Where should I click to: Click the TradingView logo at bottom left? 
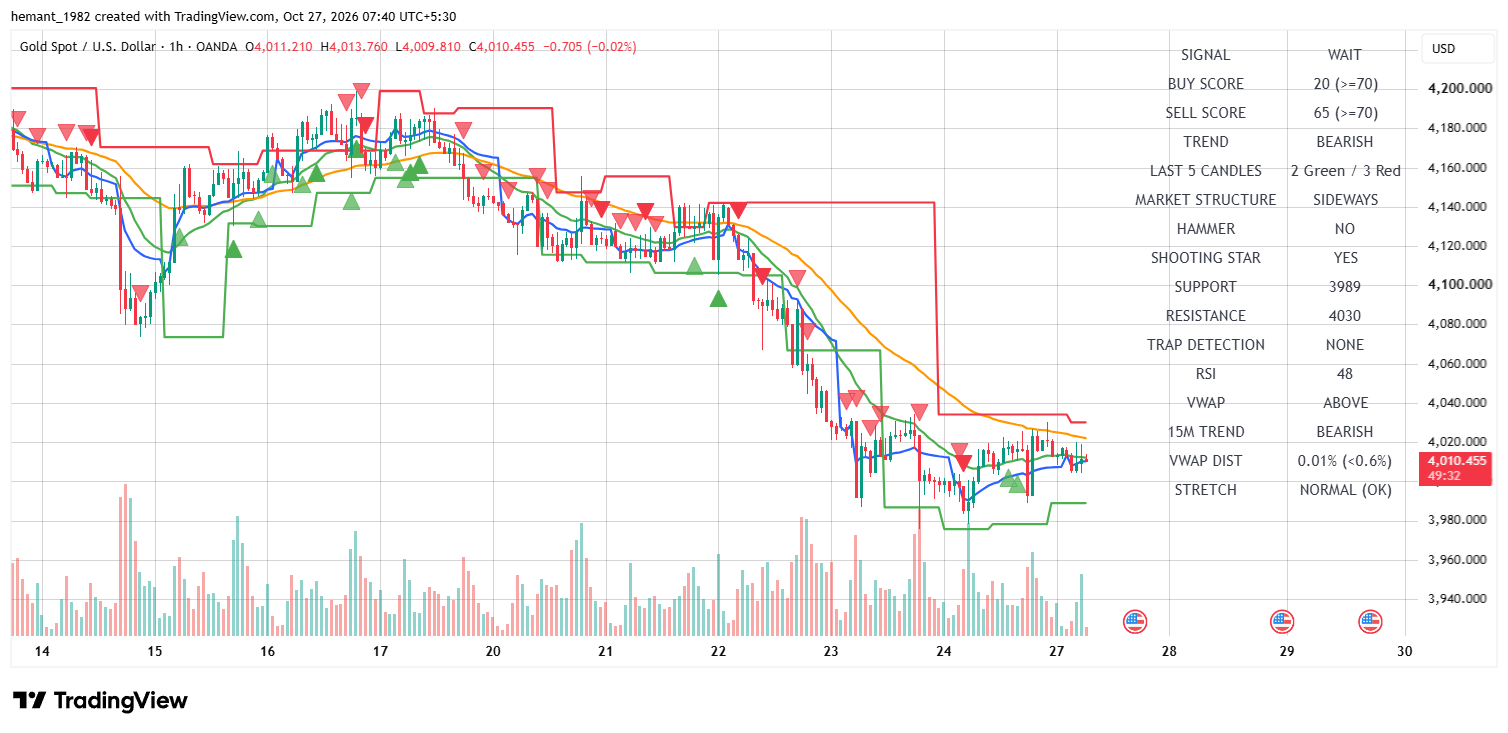point(100,701)
